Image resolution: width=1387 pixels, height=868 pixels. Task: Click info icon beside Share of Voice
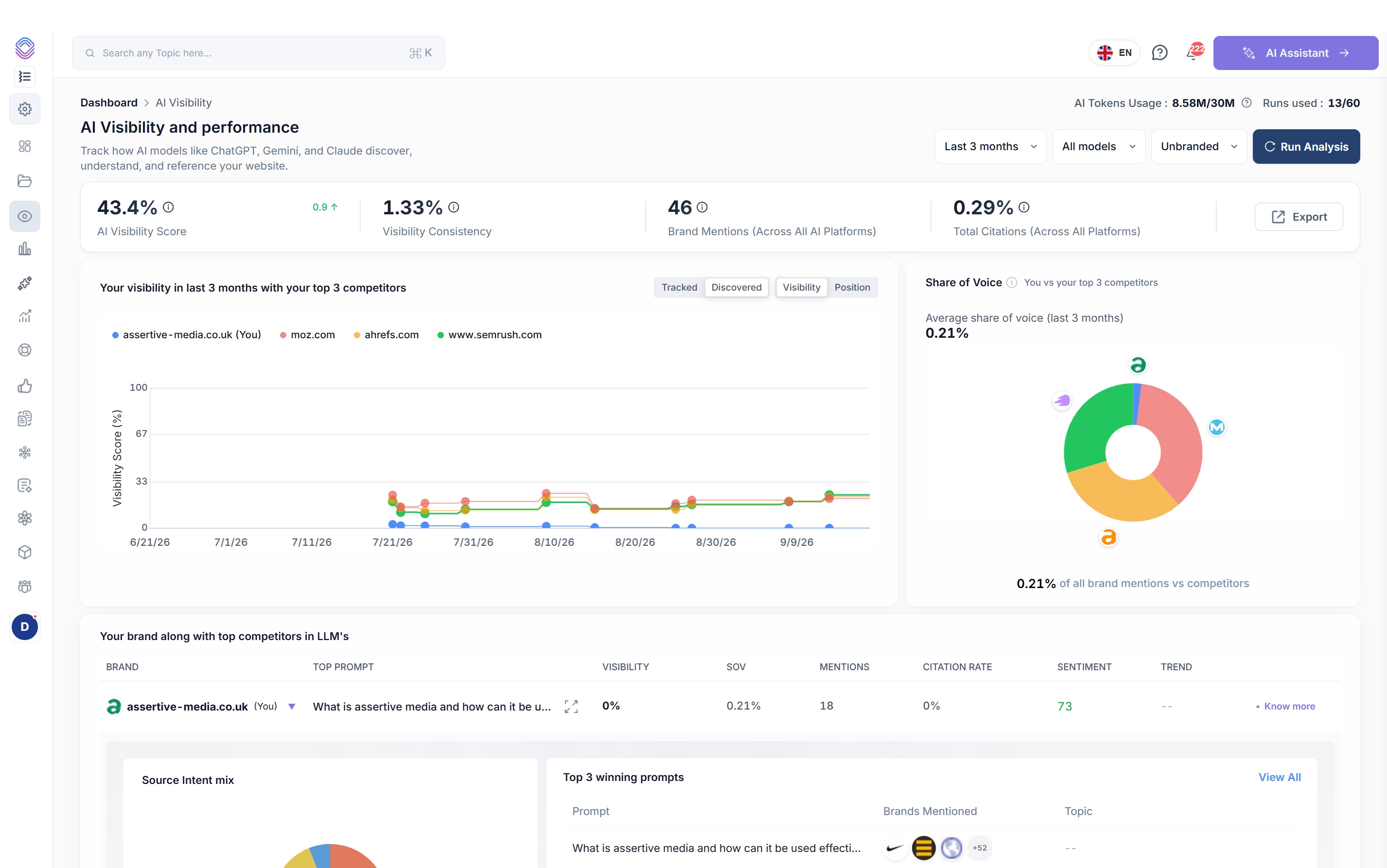1012,282
